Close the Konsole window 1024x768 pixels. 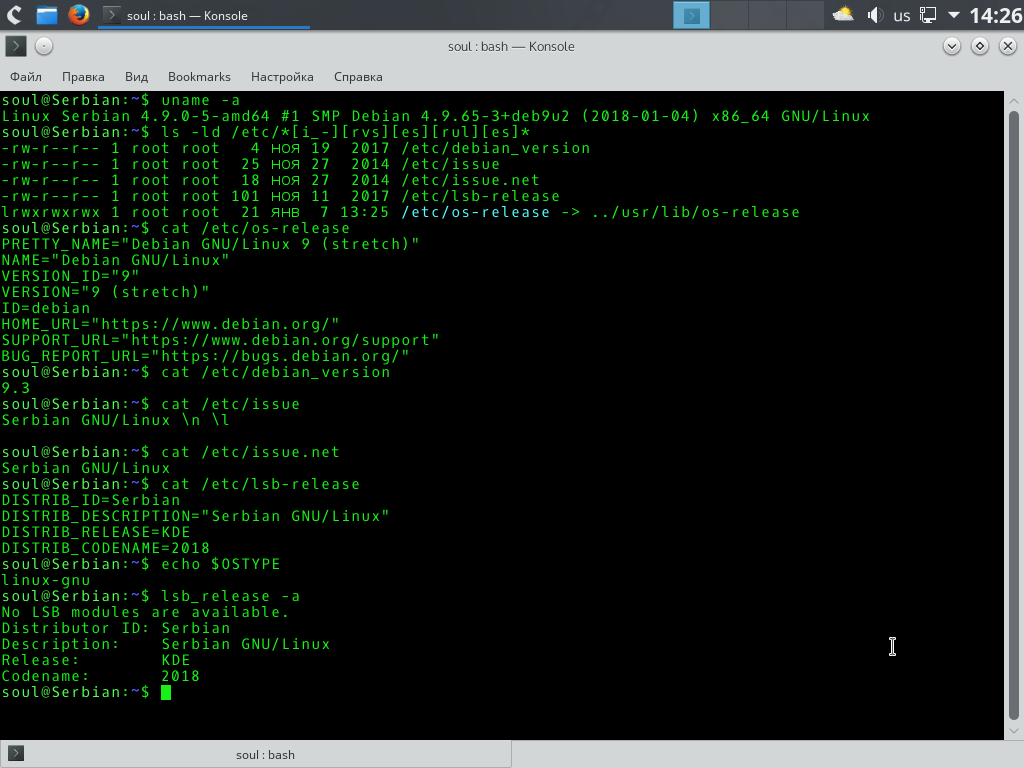pos(1008,46)
